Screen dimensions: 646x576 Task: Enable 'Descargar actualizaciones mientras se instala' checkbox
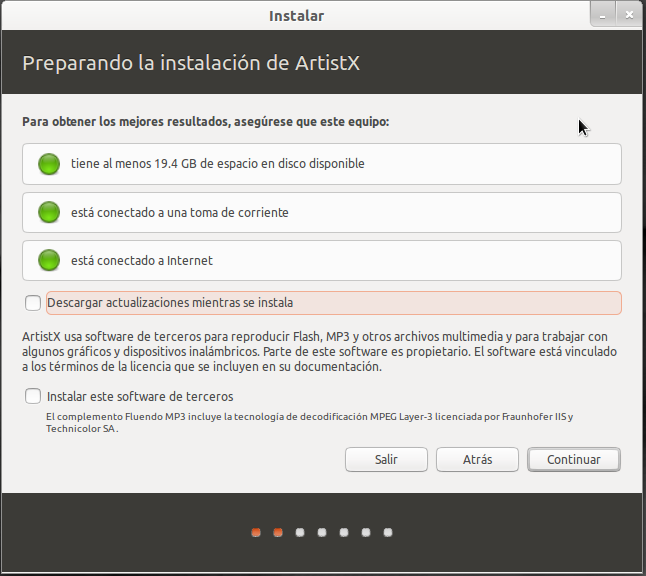pos(34,303)
